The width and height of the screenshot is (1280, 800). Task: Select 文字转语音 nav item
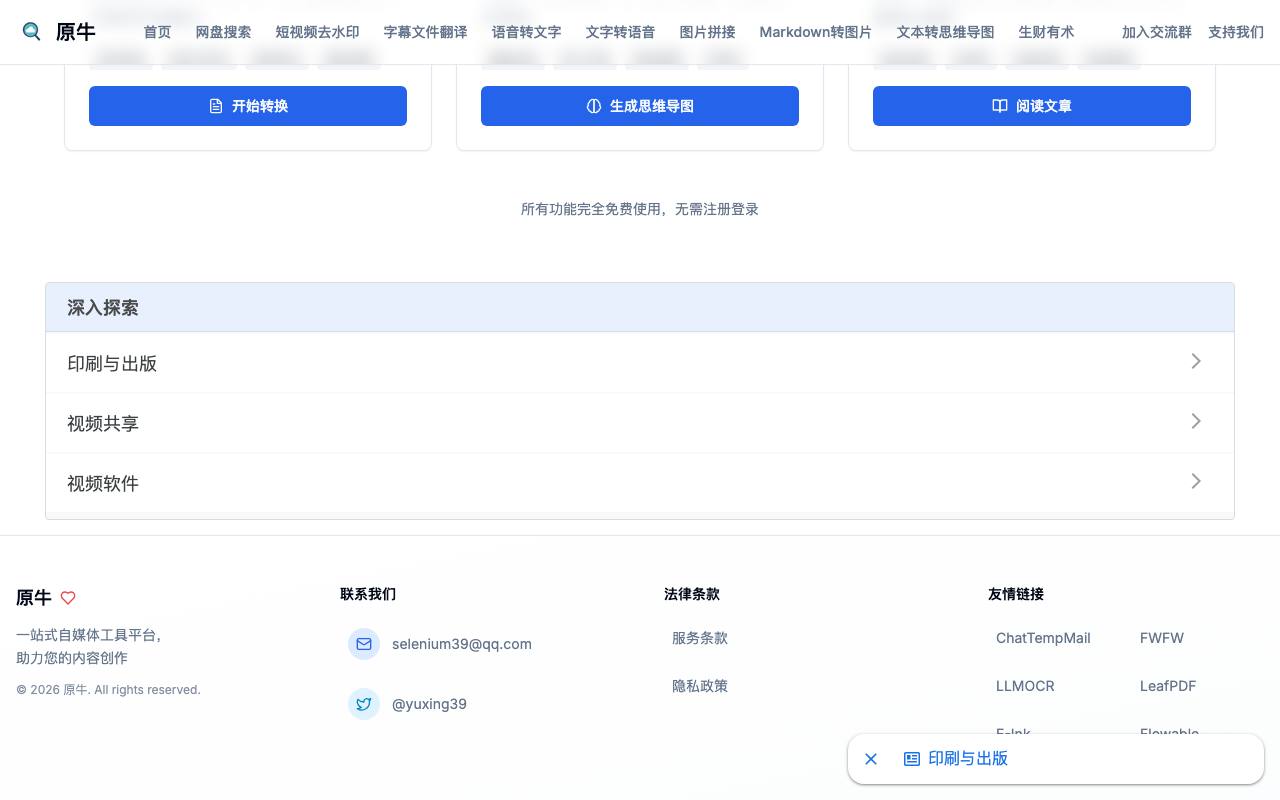tap(621, 32)
